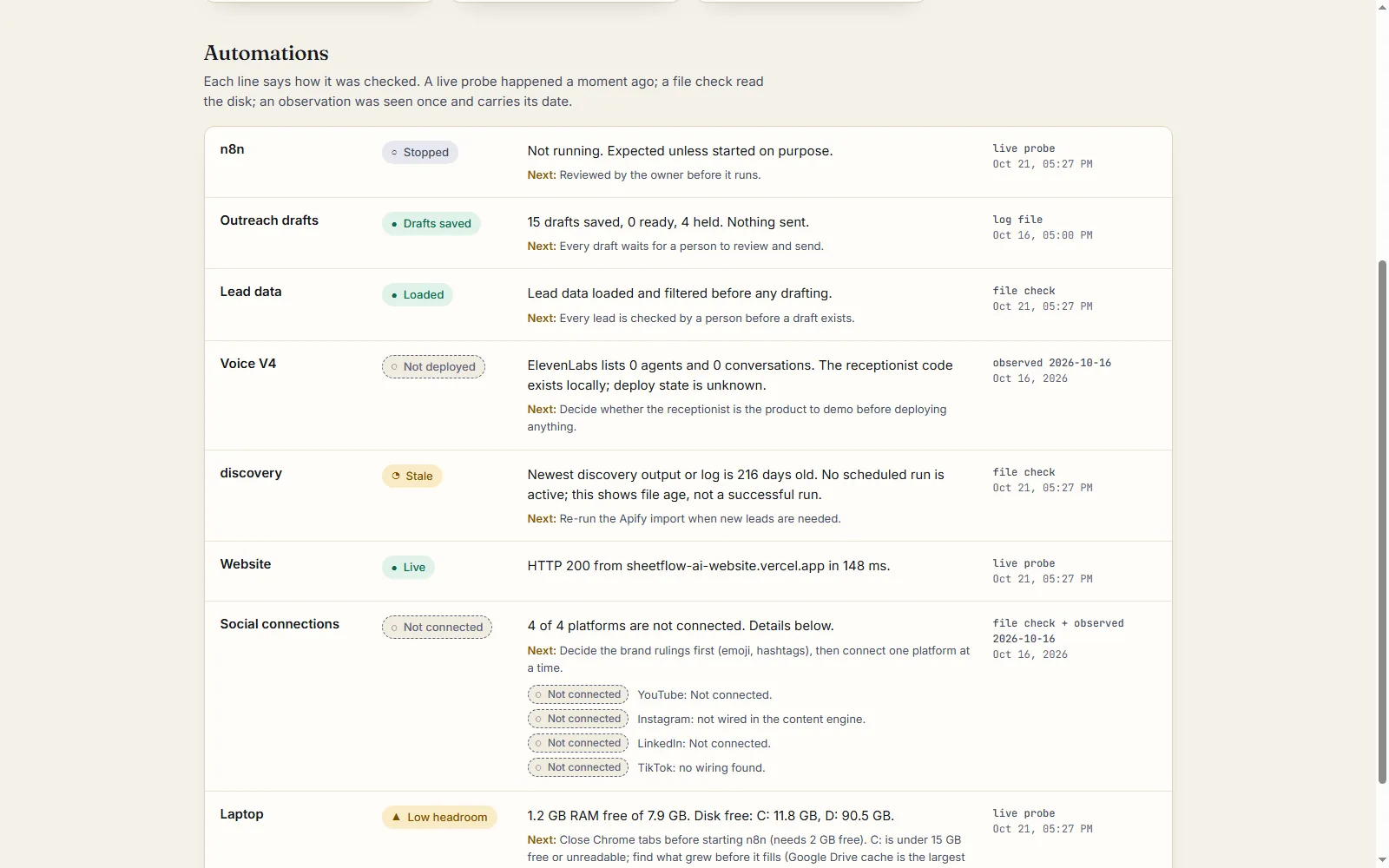The width and height of the screenshot is (1389, 868).
Task: Click the Not deployed badge for Voice V4
Action: pyautogui.click(x=433, y=367)
